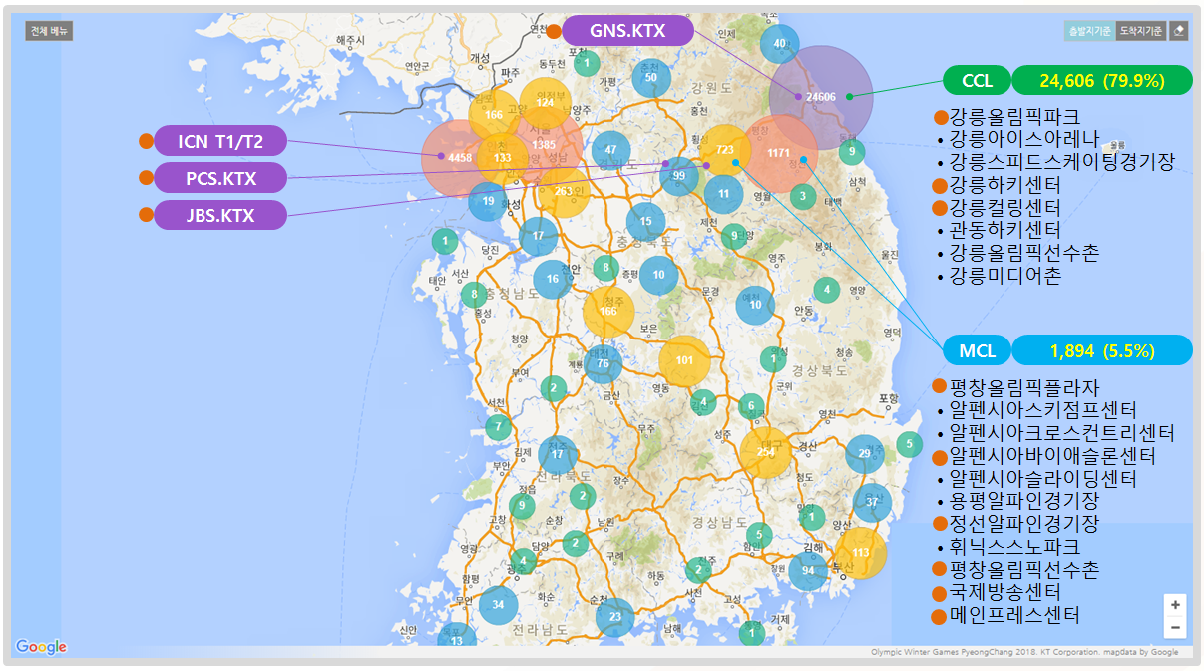Screen dimensions: 1204x671
Task: Click the 4458 cluster marker near Incheon
Action: 459,158
